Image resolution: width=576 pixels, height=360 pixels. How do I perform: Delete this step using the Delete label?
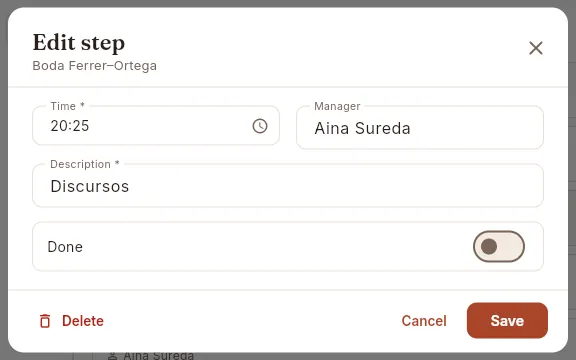pos(83,321)
